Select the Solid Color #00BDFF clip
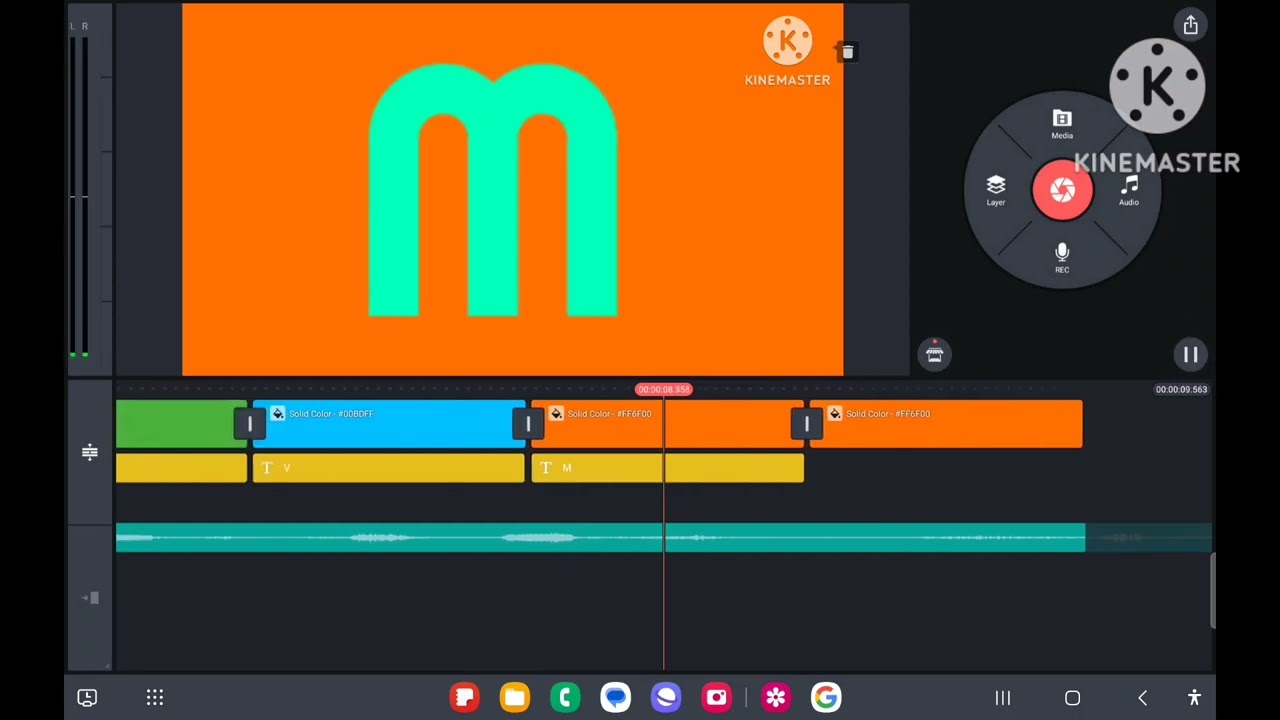Viewport: 1280px width, 720px height. pyautogui.click(x=388, y=424)
